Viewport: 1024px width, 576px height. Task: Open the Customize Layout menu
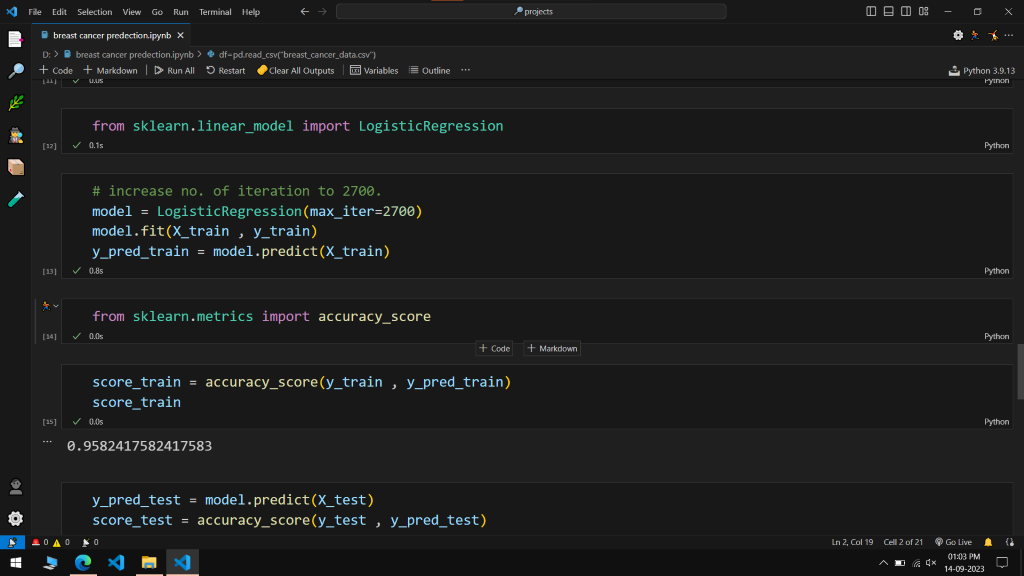point(923,12)
